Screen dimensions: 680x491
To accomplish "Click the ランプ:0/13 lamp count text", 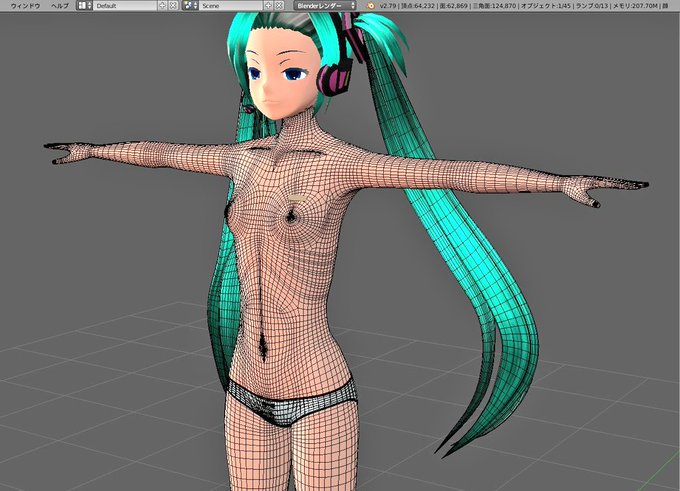I will [592, 6].
